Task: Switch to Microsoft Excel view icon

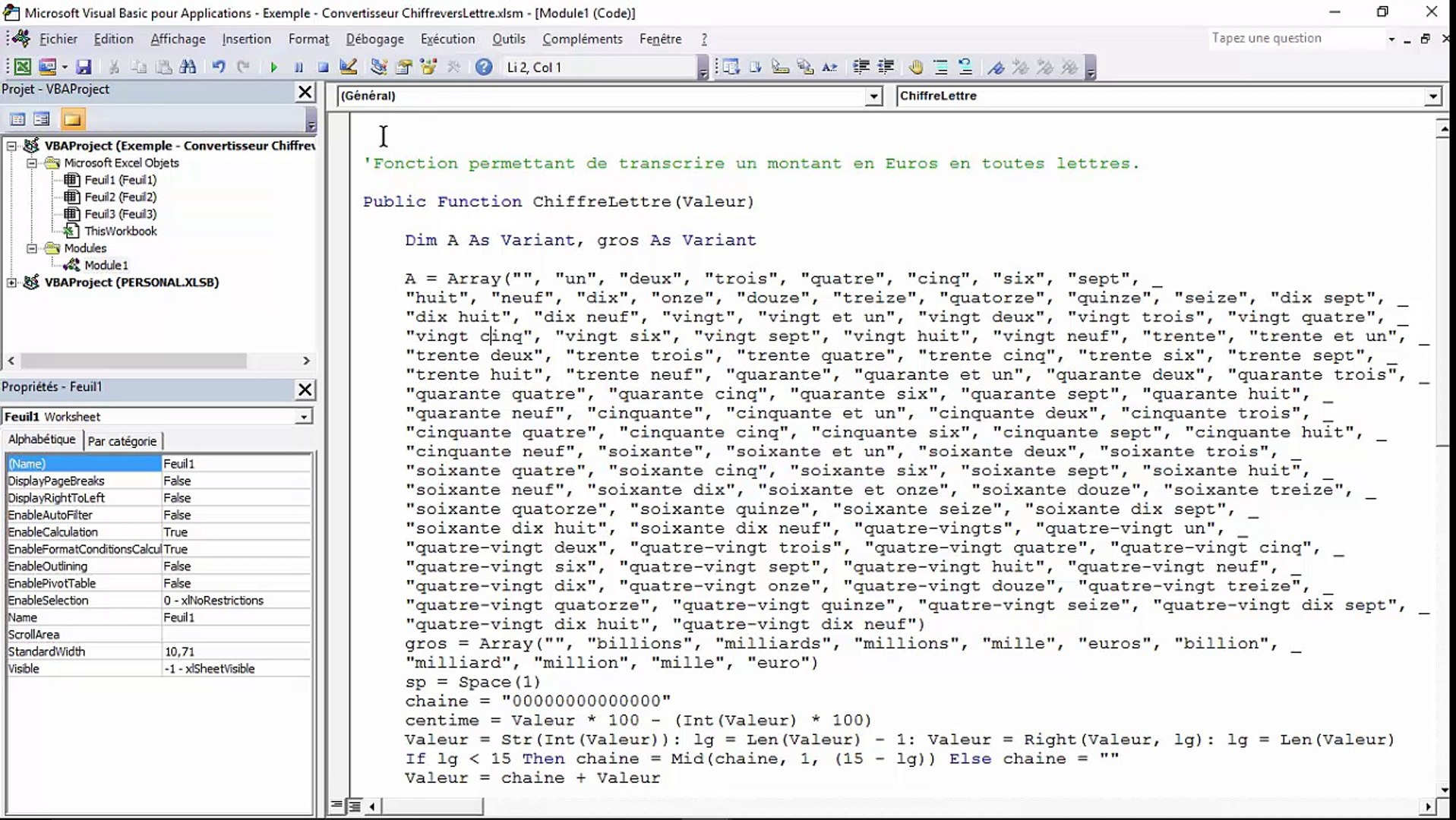Action: click(x=23, y=67)
